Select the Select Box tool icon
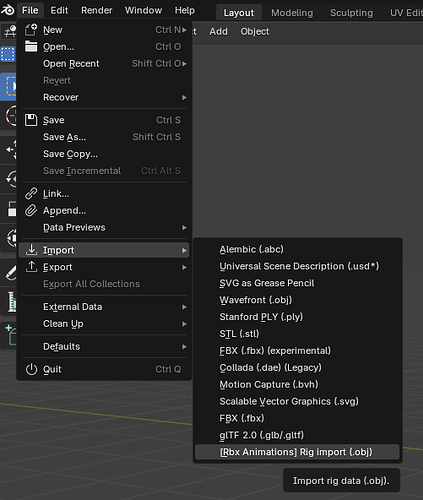Screen dimensions: 423x500 click(9, 86)
